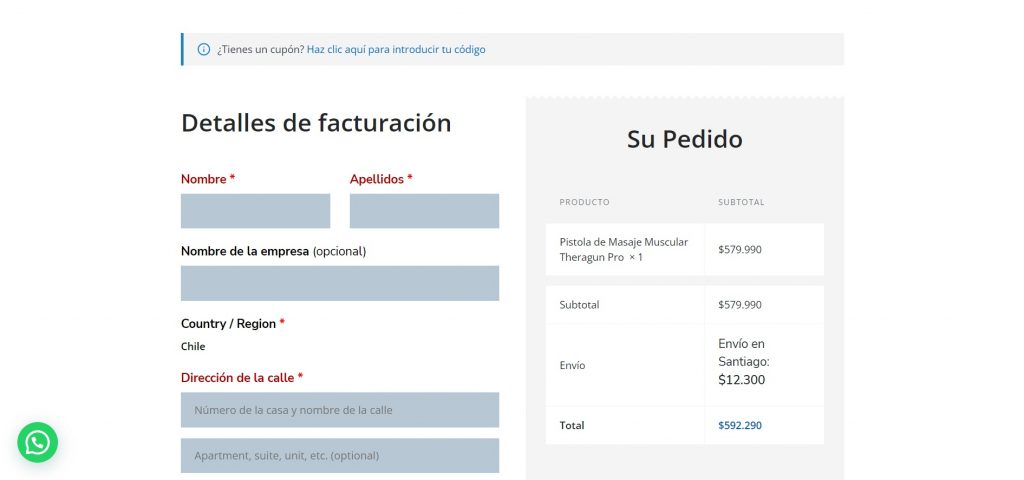1024x480 pixels.
Task: Focus the Apellidos input field
Action: pyautogui.click(x=424, y=211)
